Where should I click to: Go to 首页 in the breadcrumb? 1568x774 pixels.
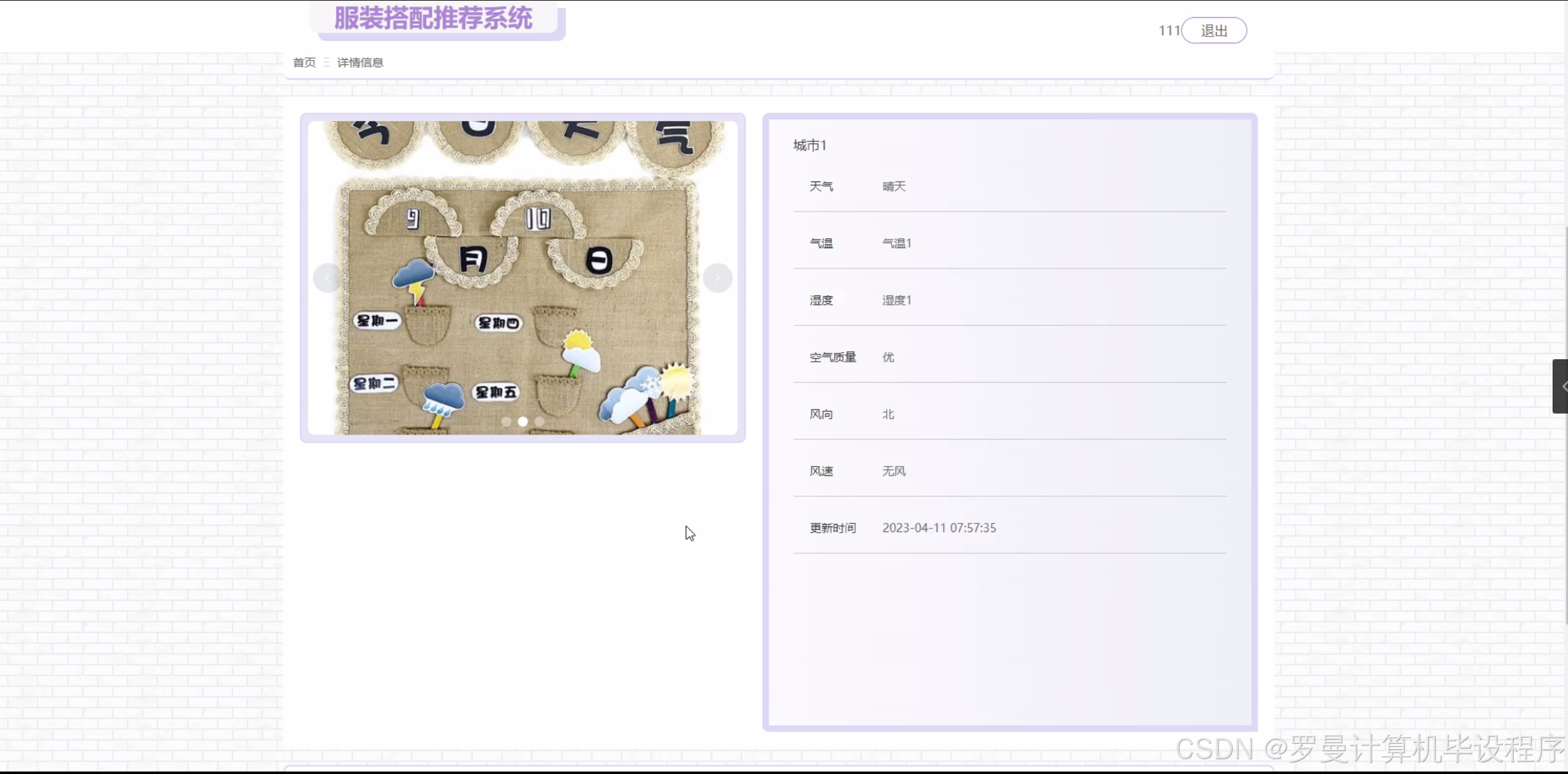click(304, 62)
